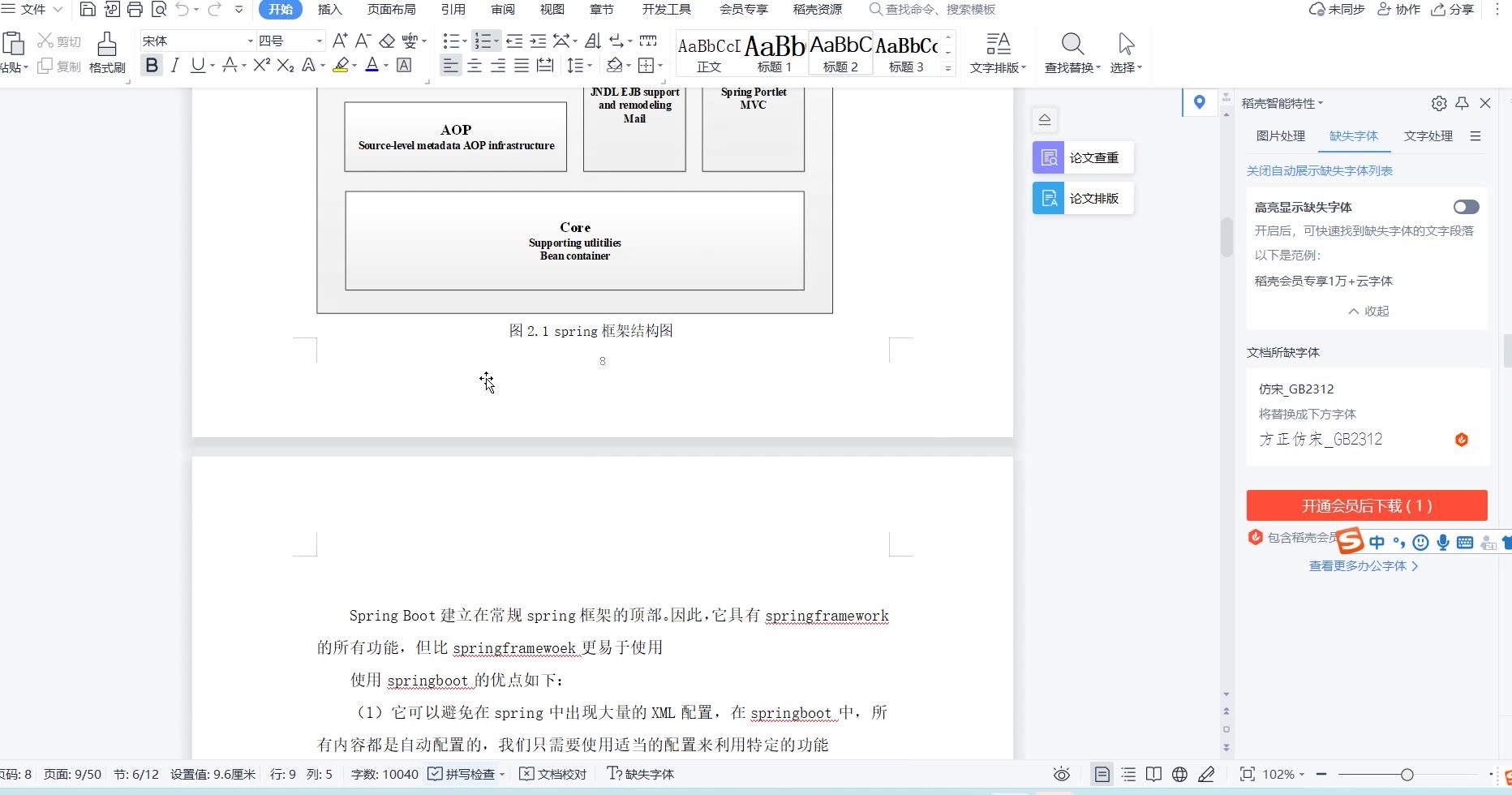Screen dimensions: 1512x795
Task: Click the Save icon in quick access bar
Action: coord(88,10)
